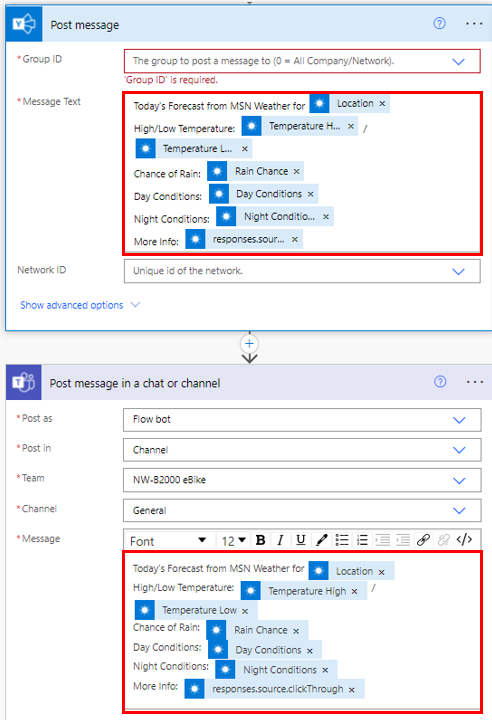Viewport: 492px width, 720px height.
Task: Expand the Group ID dropdown
Action: (458, 61)
